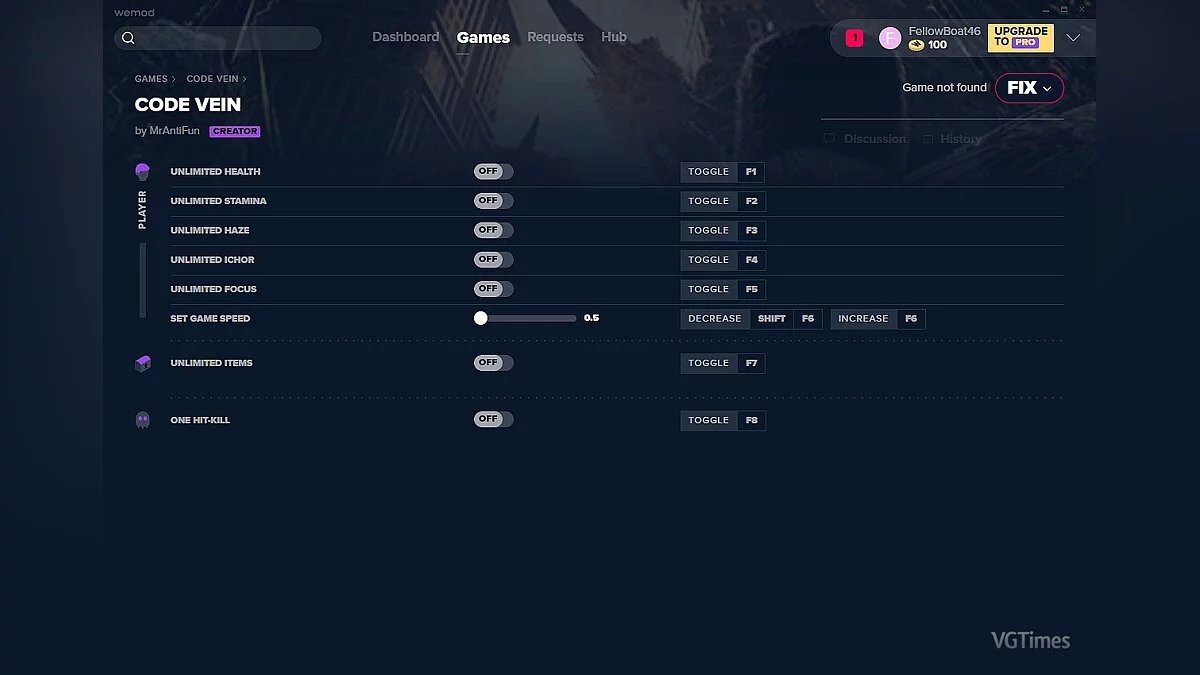This screenshot has width=1200, height=675.
Task: Enable Unlimited Haze switch
Action: click(493, 230)
